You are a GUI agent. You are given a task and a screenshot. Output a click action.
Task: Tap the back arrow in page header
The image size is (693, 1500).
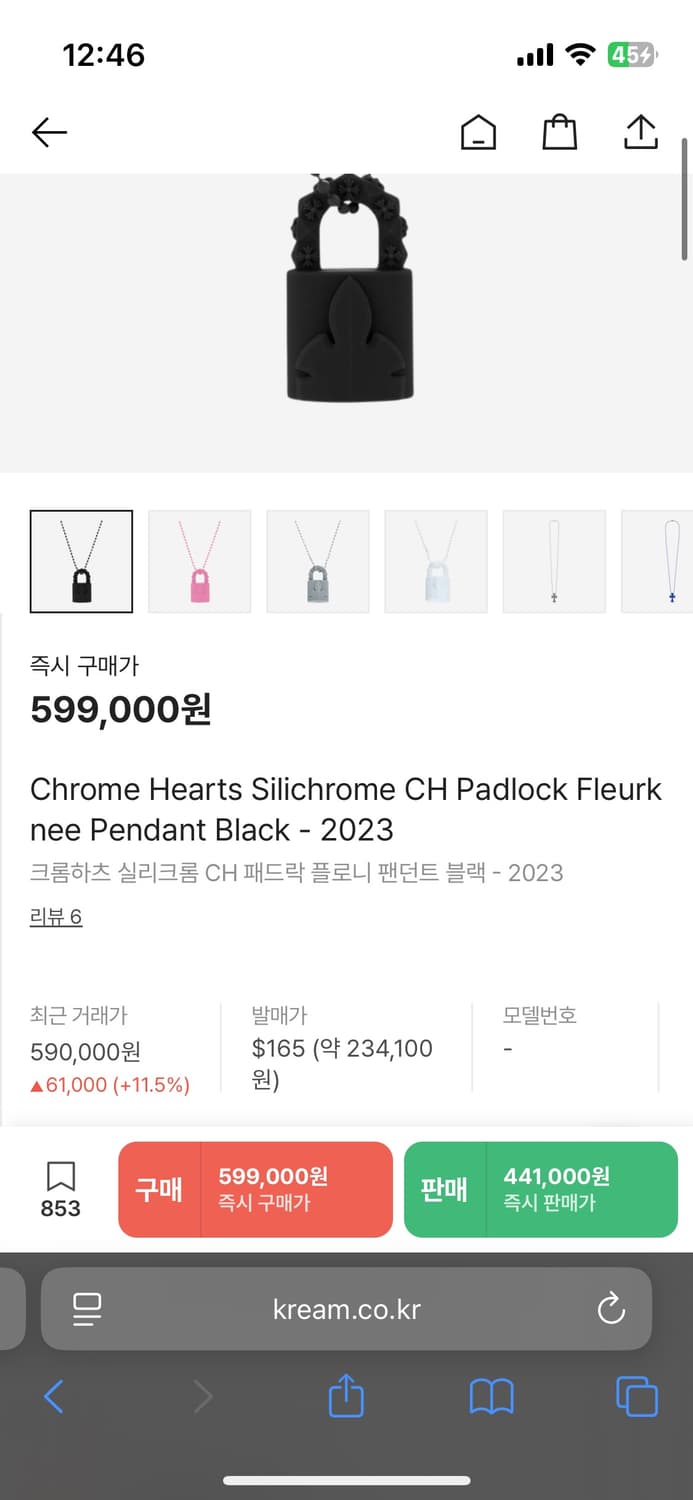[49, 132]
